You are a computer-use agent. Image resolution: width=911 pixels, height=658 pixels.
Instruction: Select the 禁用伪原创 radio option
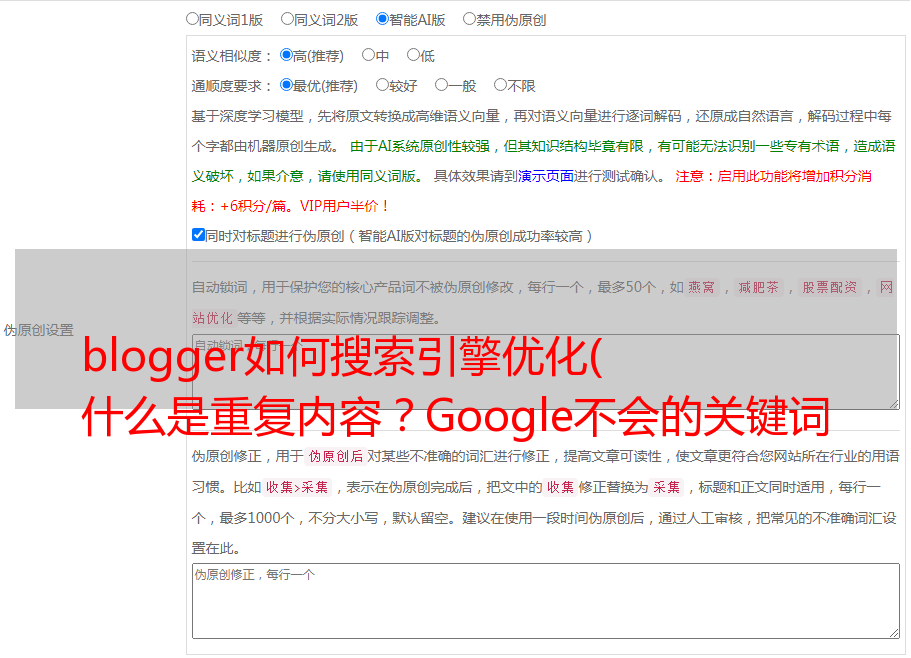point(469,19)
